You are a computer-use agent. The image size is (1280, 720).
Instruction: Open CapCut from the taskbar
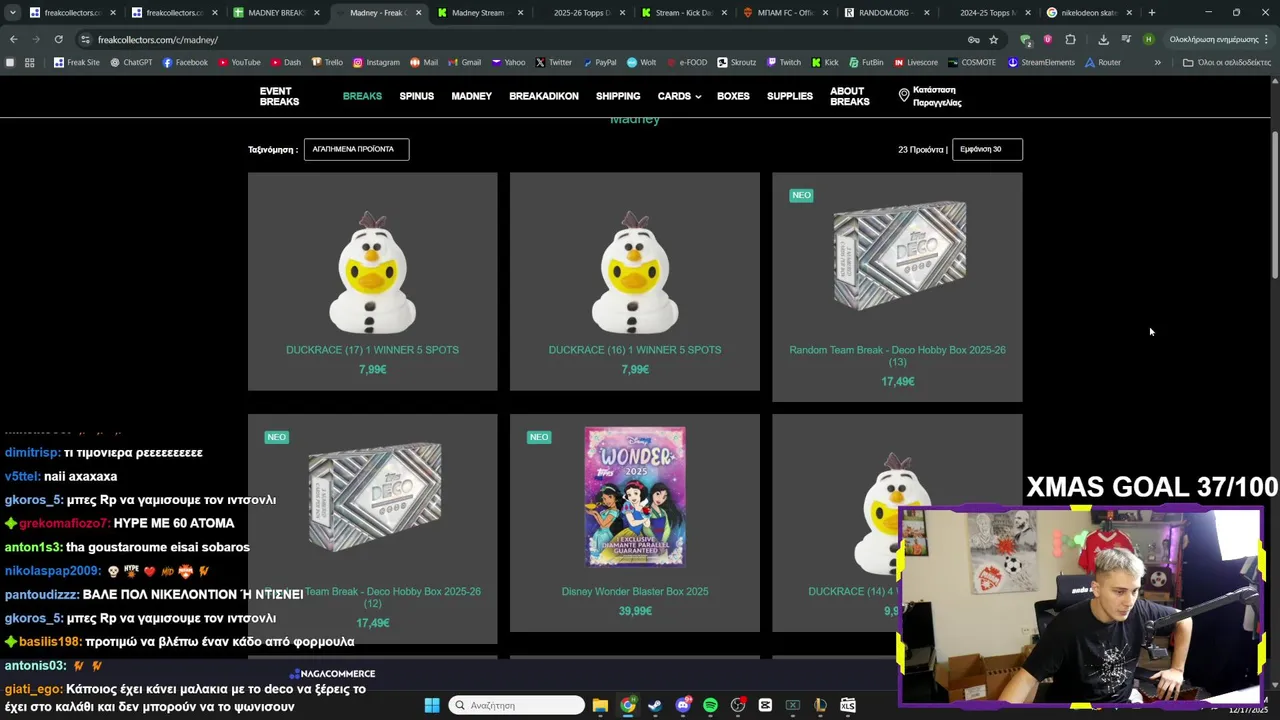pyautogui.click(x=765, y=705)
